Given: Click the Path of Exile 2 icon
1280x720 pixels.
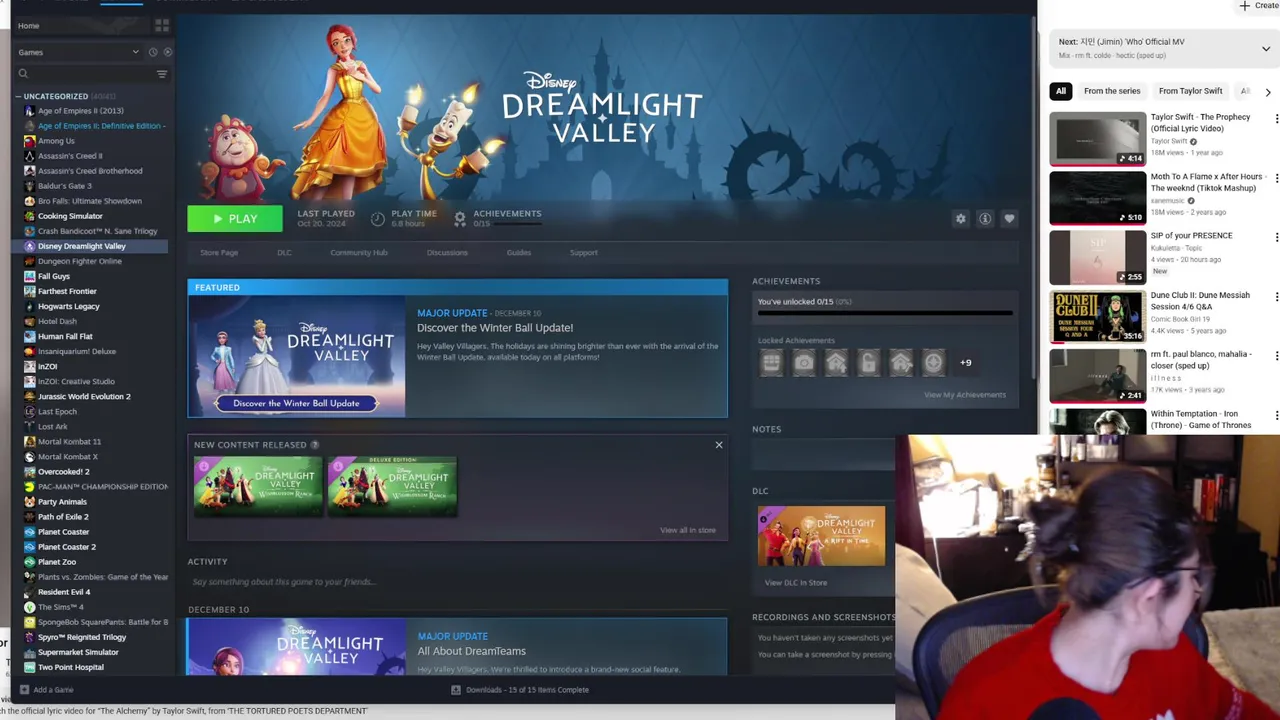Looking at the screenshot, I should click(29, 516).
